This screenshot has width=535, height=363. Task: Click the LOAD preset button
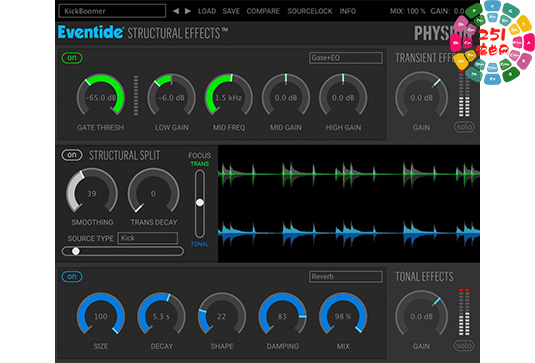click(x=207, y=11)
